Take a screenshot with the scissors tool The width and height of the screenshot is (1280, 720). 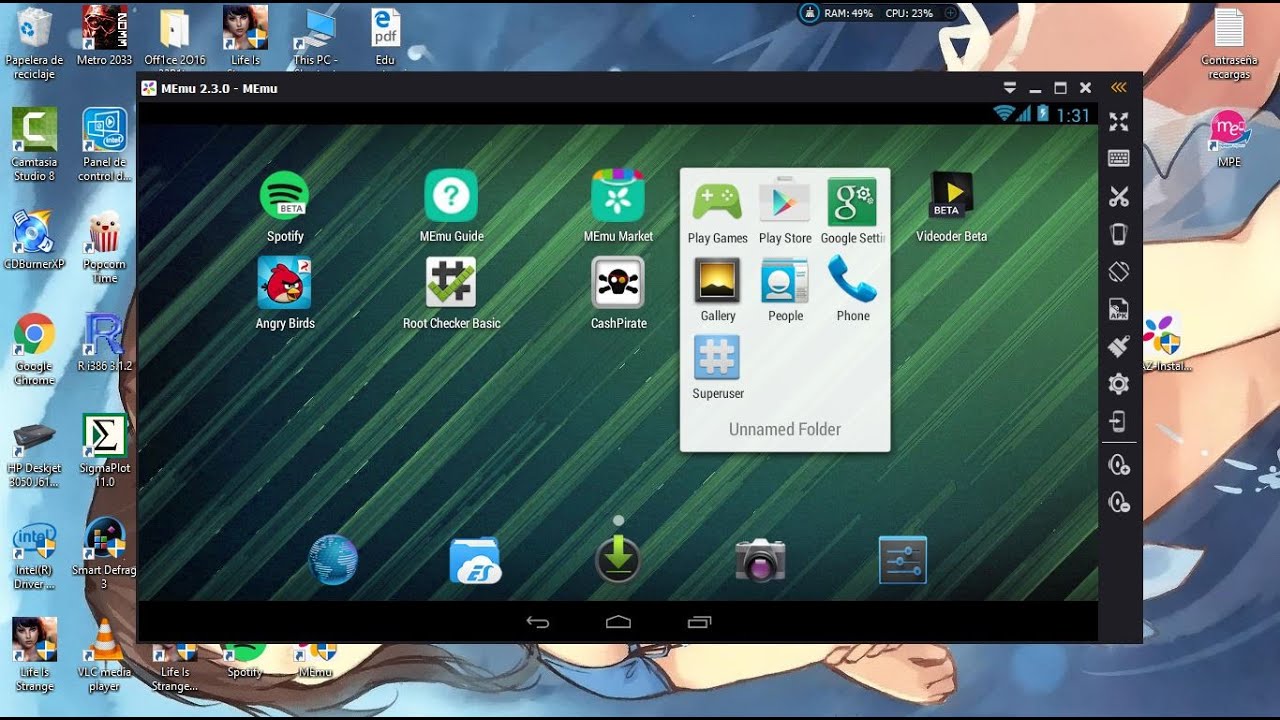(1119, 197)
